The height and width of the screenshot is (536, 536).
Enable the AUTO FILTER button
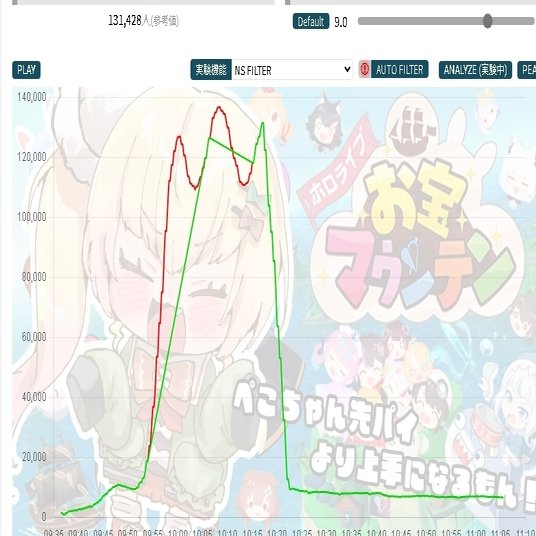(399, 69)
